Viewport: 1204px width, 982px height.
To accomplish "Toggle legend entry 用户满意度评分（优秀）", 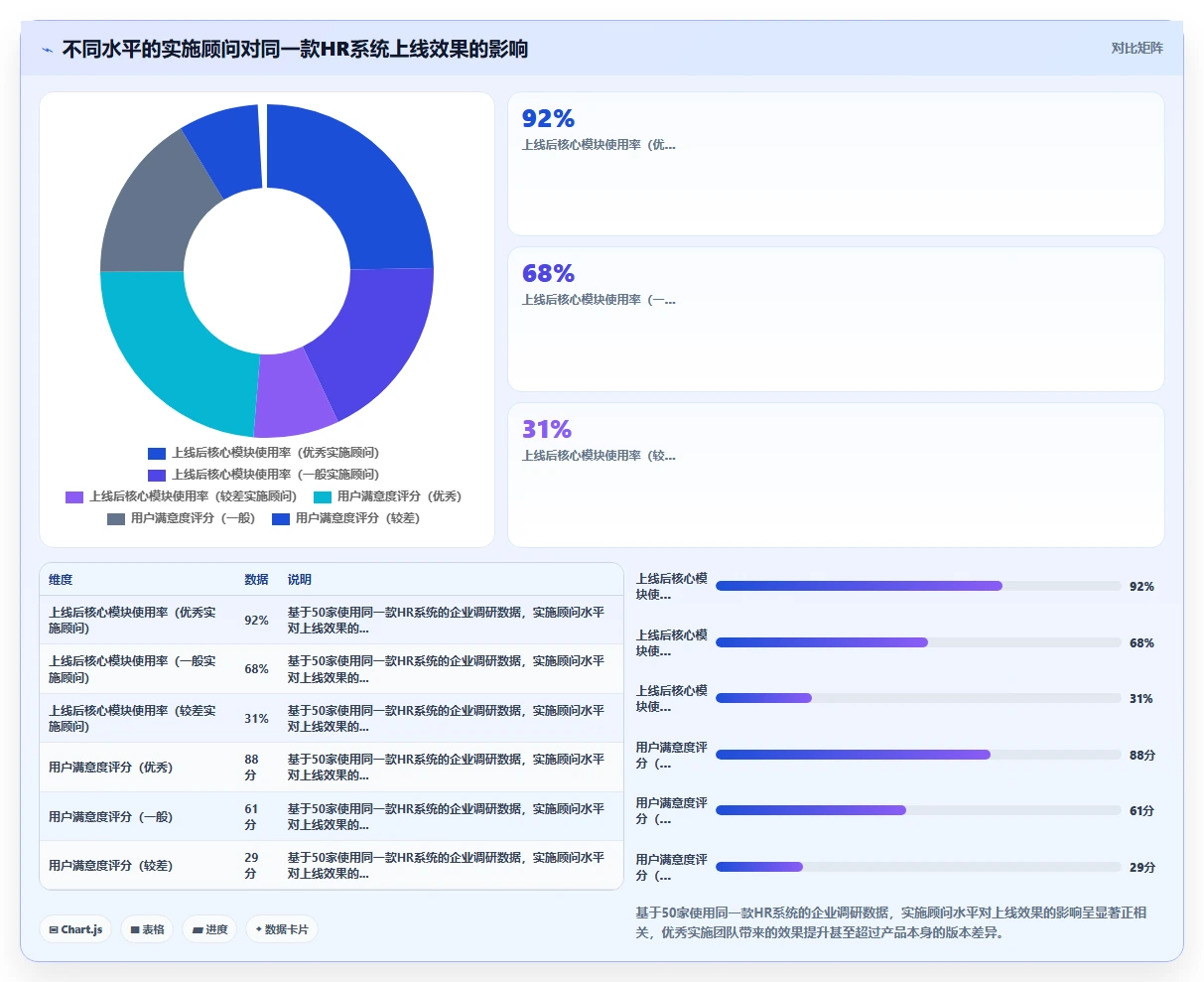I will point(387,496).
